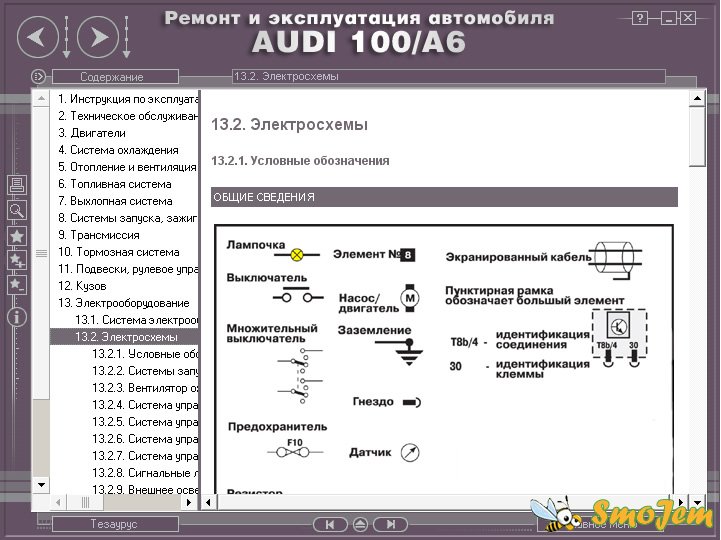The width and height of the screenshot is (721, 540).
Task: Select '13.1. Система электрооборудования' entry
Action: coord(137,320)
